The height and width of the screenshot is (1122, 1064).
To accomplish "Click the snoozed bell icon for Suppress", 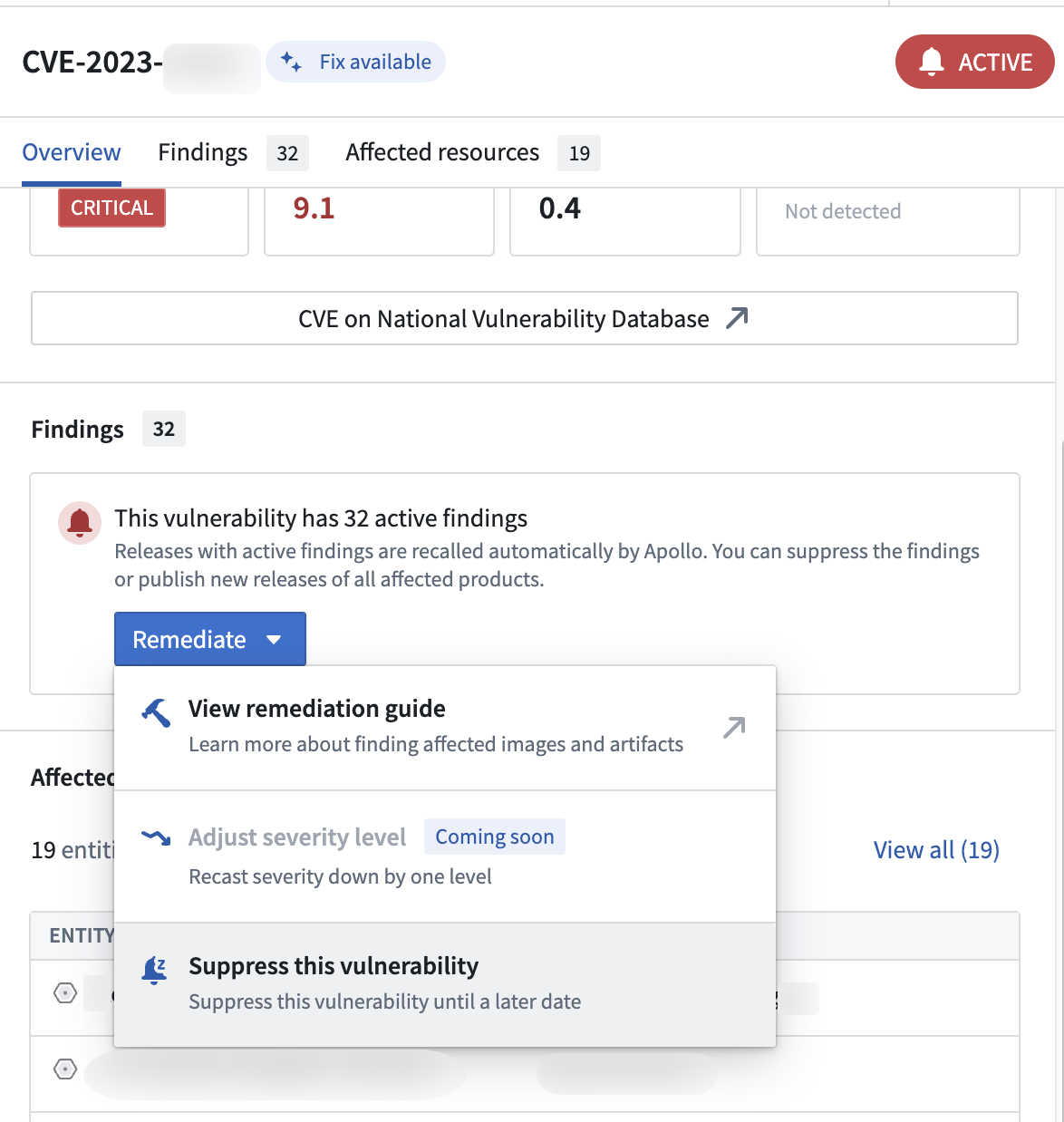I will (155, 971).
